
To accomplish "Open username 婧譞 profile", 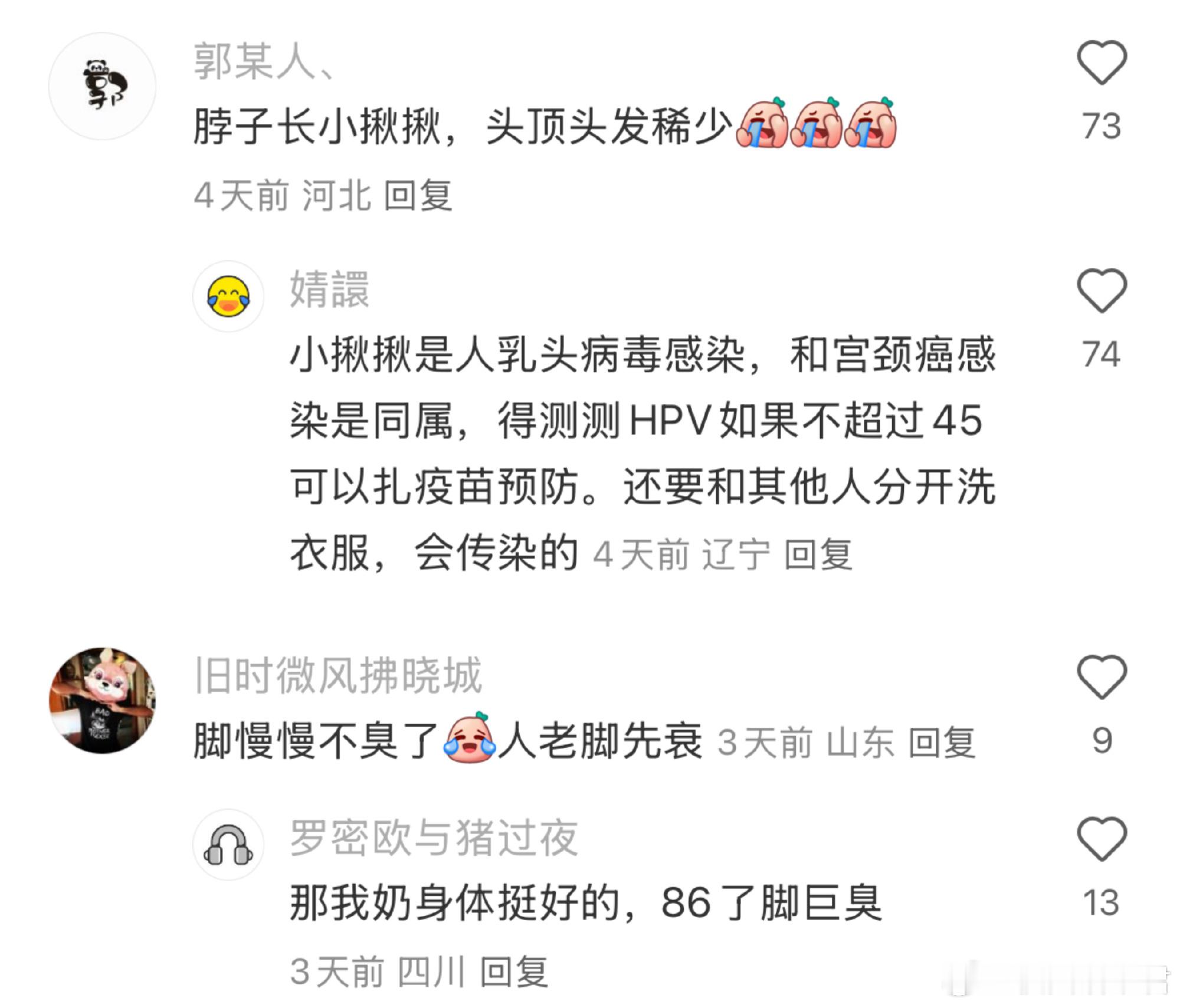I will tap(330, 289).
